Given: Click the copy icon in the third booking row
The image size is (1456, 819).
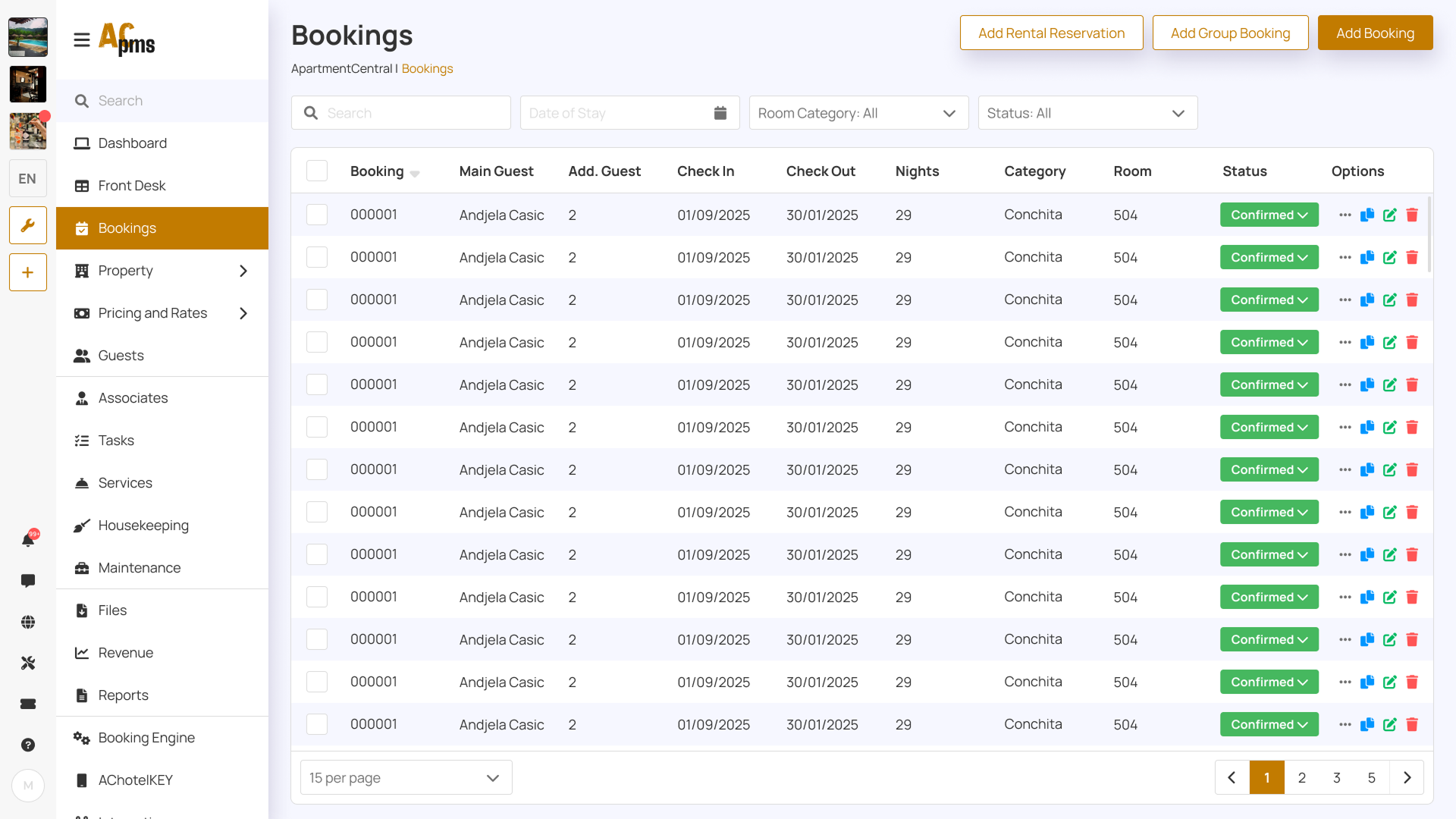Looking at the screenshot, I should coord(1367,300).
